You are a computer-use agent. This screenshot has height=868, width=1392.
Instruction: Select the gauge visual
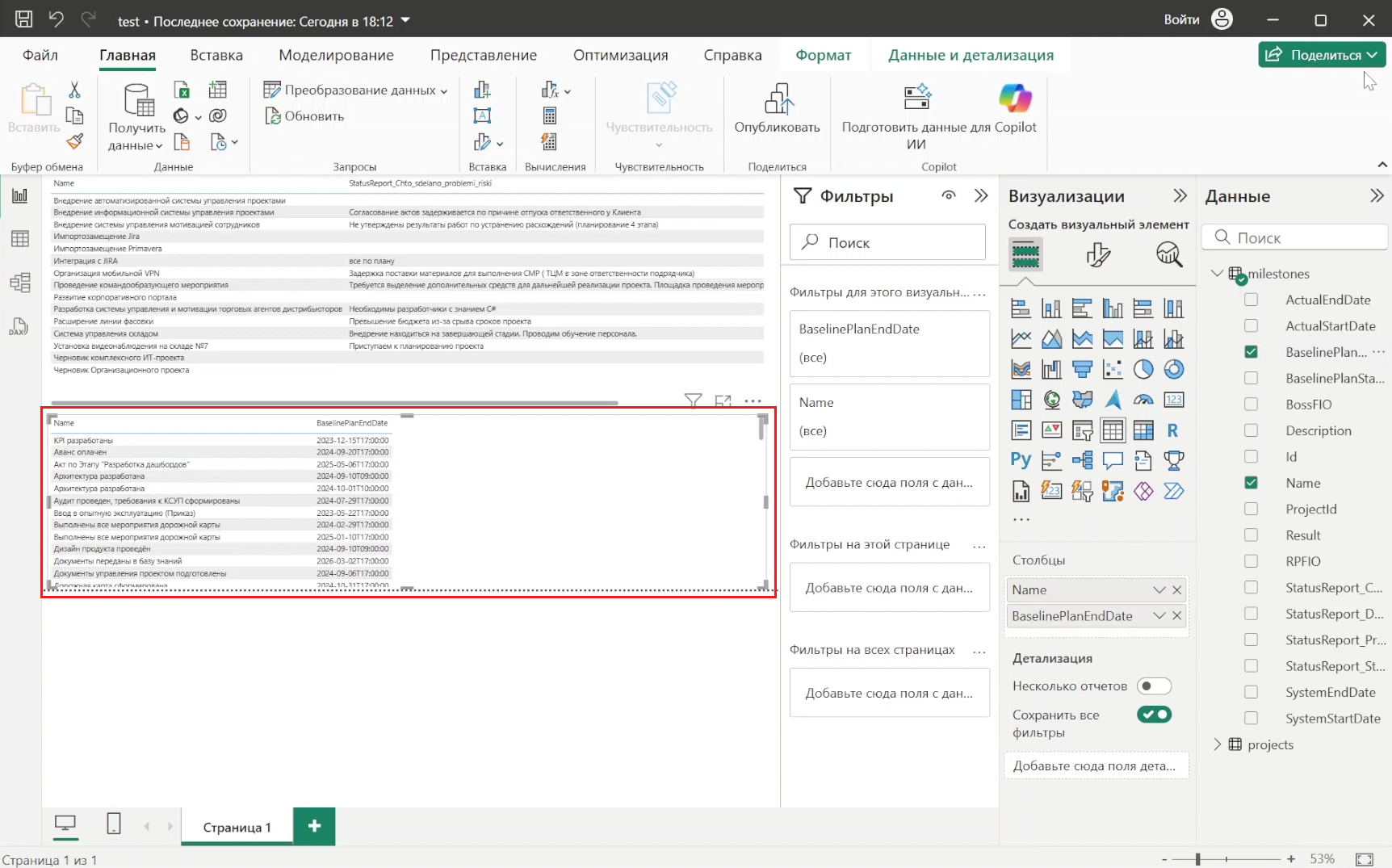coord(1143,400)
